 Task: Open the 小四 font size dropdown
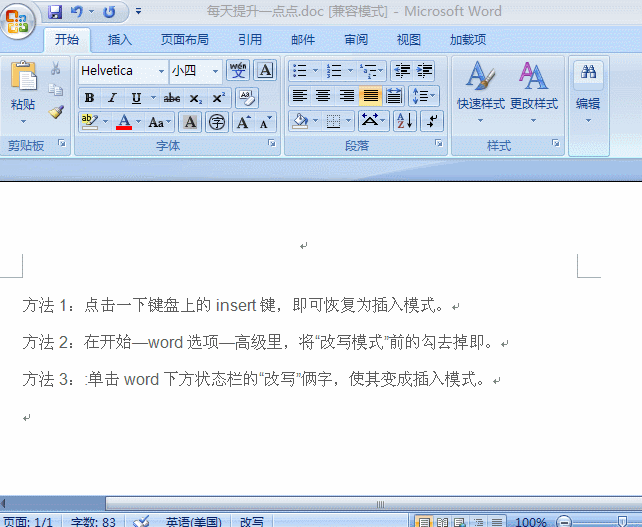coord(215,71)
